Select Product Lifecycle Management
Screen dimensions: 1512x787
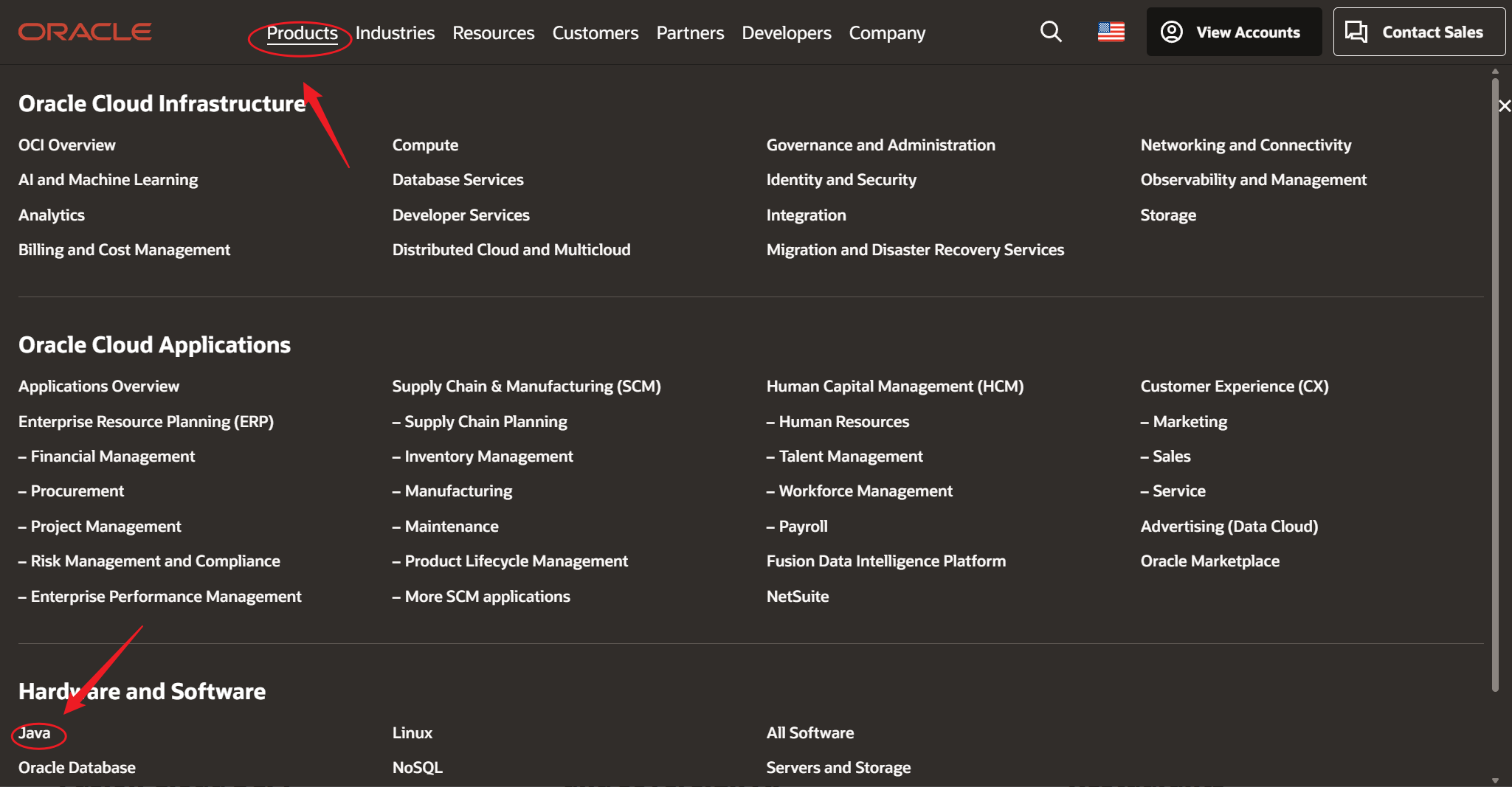tap(510, 561)
